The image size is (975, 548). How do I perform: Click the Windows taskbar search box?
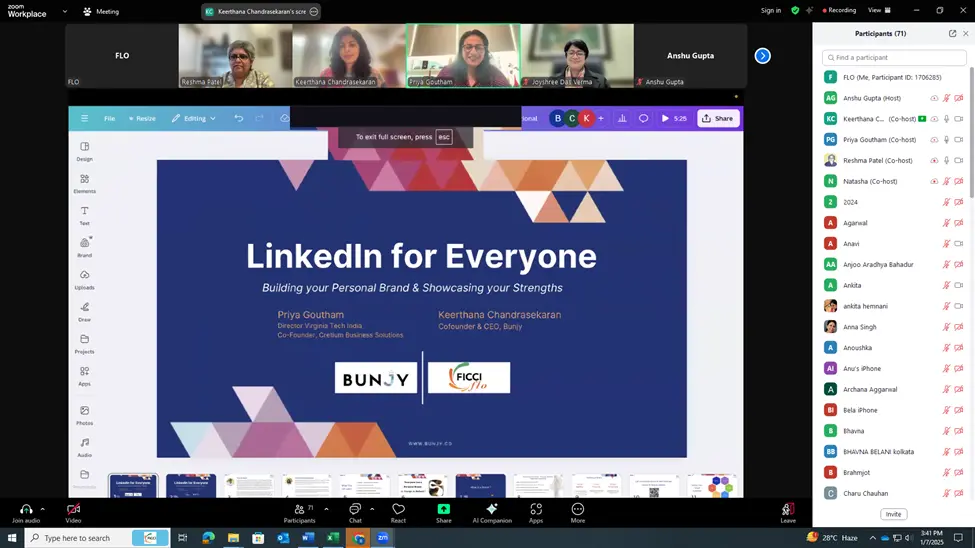(97, 538)
